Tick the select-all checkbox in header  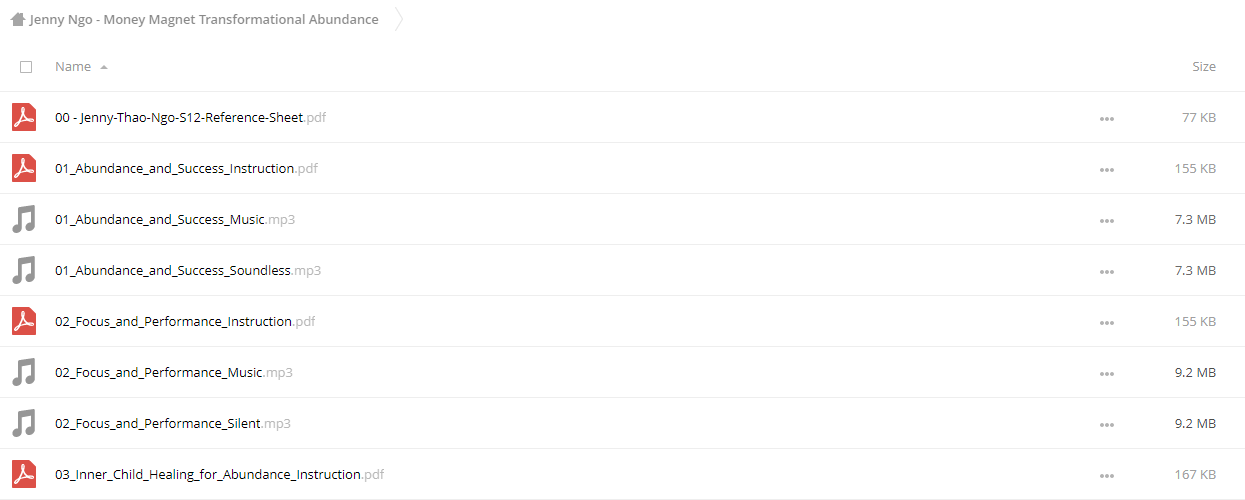(26, 67)
